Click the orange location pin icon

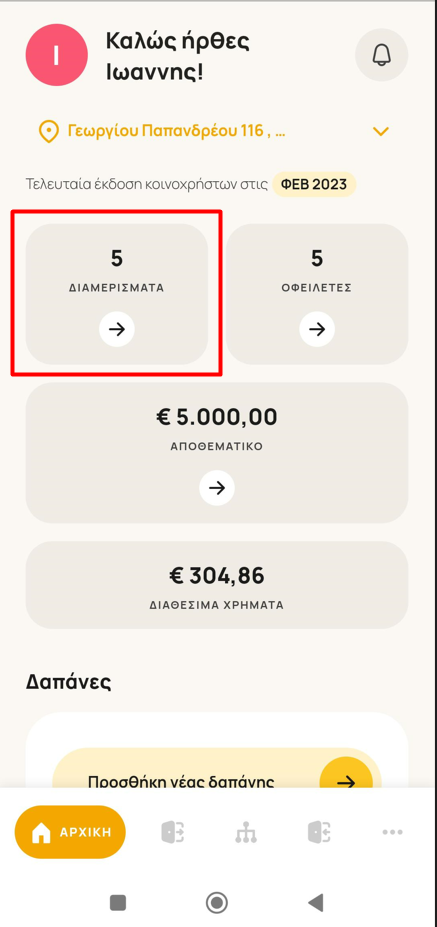pos(48,131)
